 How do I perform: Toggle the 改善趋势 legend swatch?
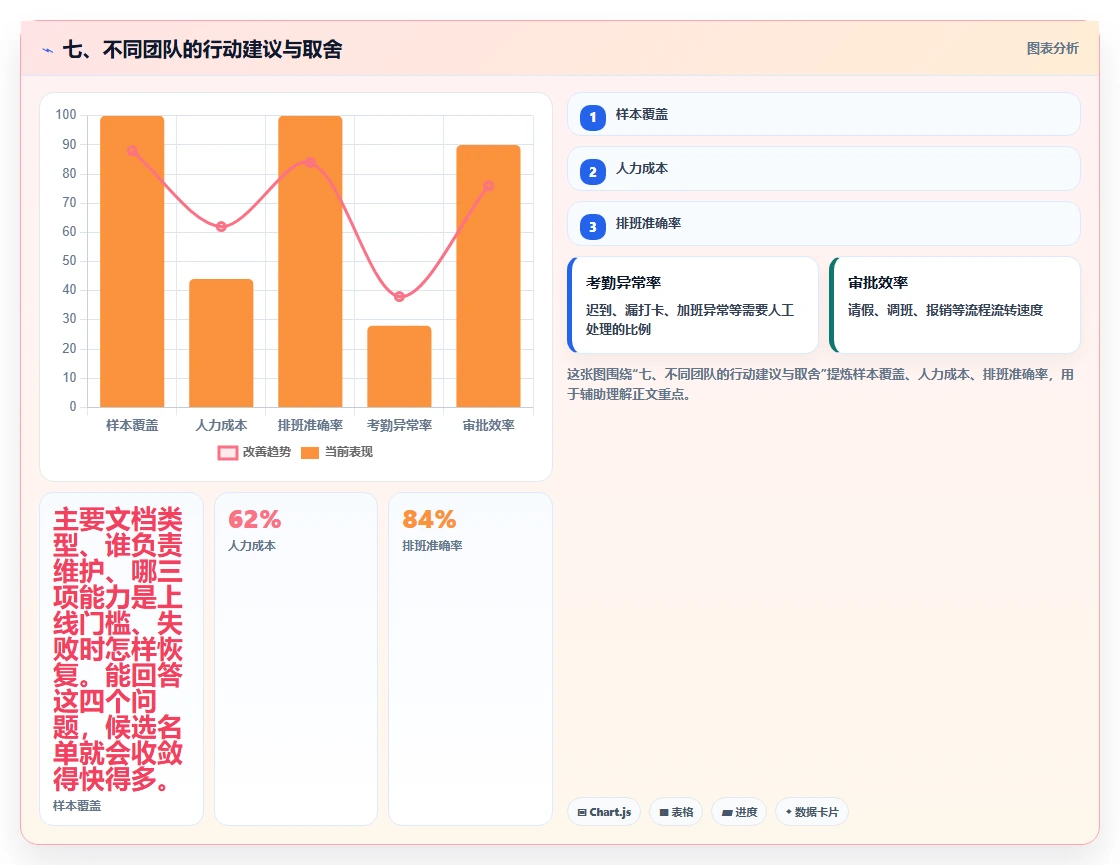coord(227,452)
